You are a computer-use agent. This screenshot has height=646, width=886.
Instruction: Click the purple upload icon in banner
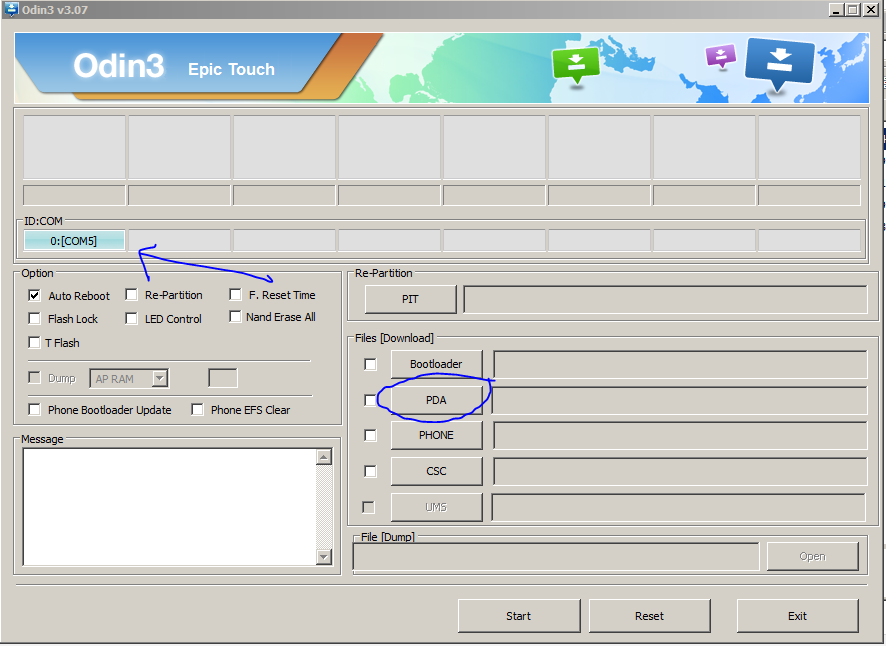point(720,56)
